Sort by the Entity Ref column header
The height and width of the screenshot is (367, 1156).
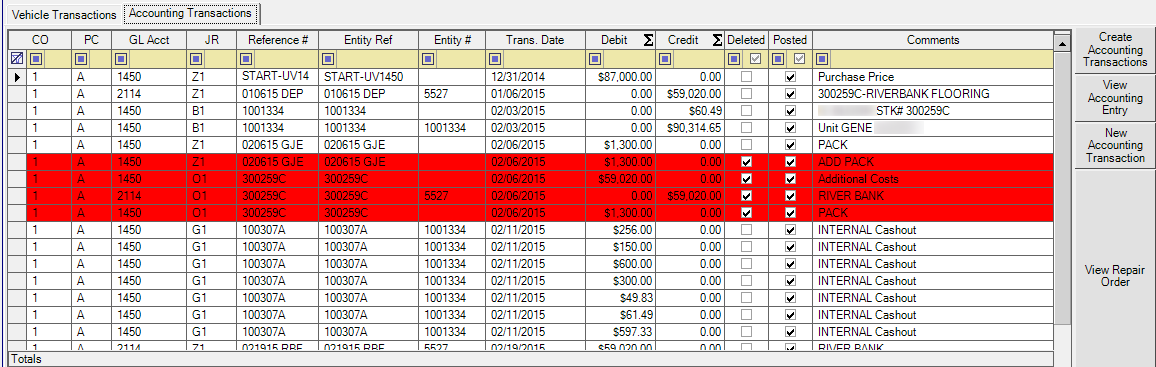(368, 40)
